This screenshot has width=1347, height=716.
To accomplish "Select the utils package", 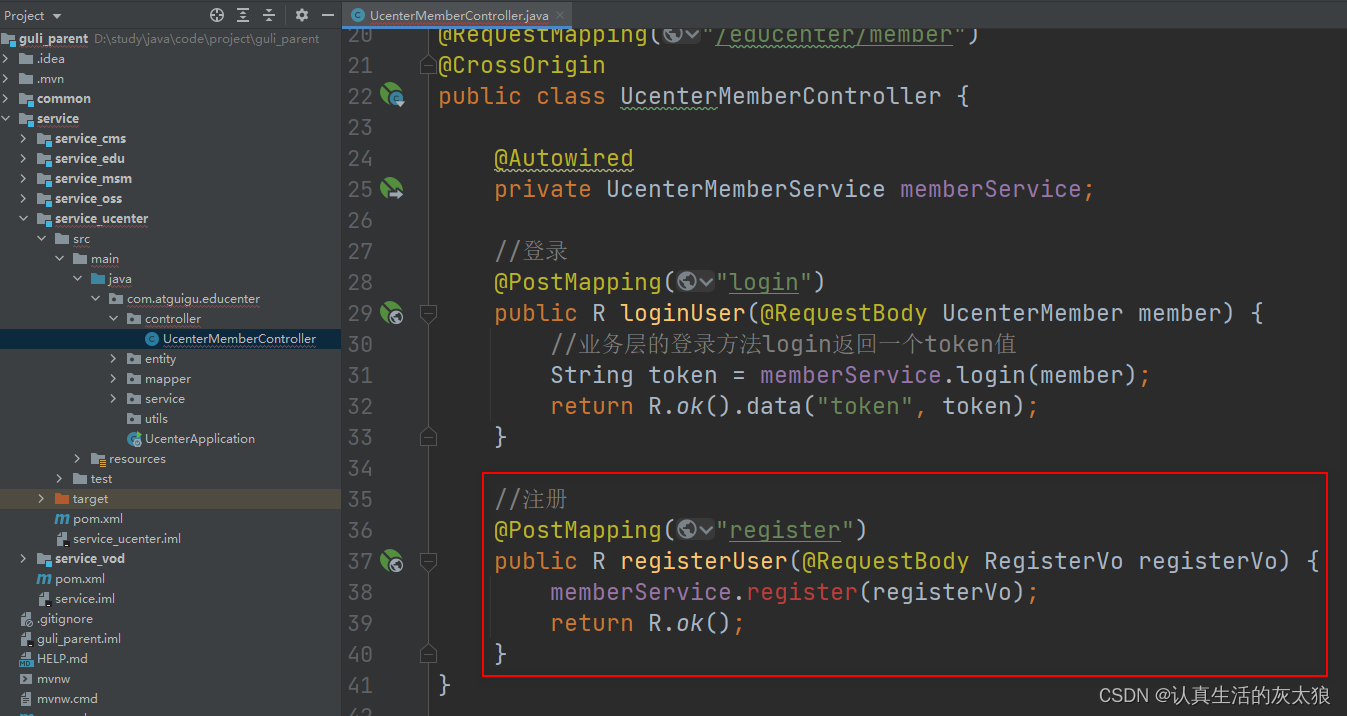I will (156, 419).
